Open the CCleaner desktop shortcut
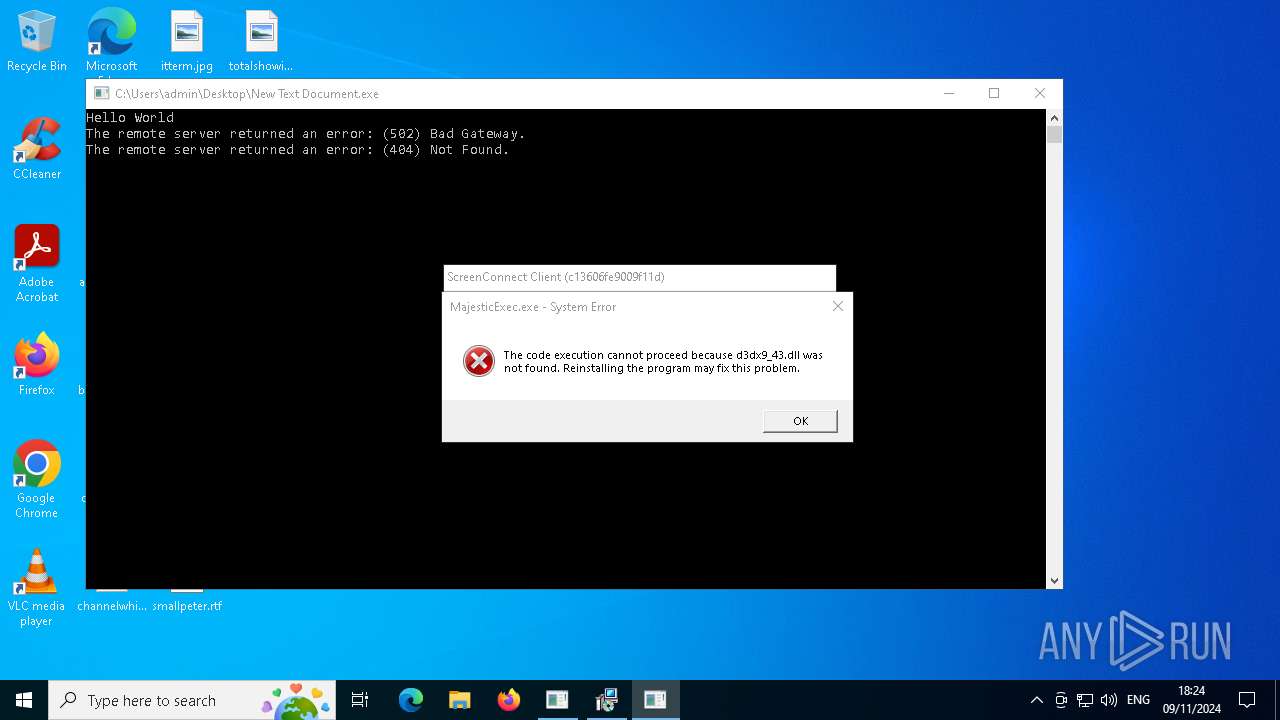 pyautogui.click(x=37, y=149)
